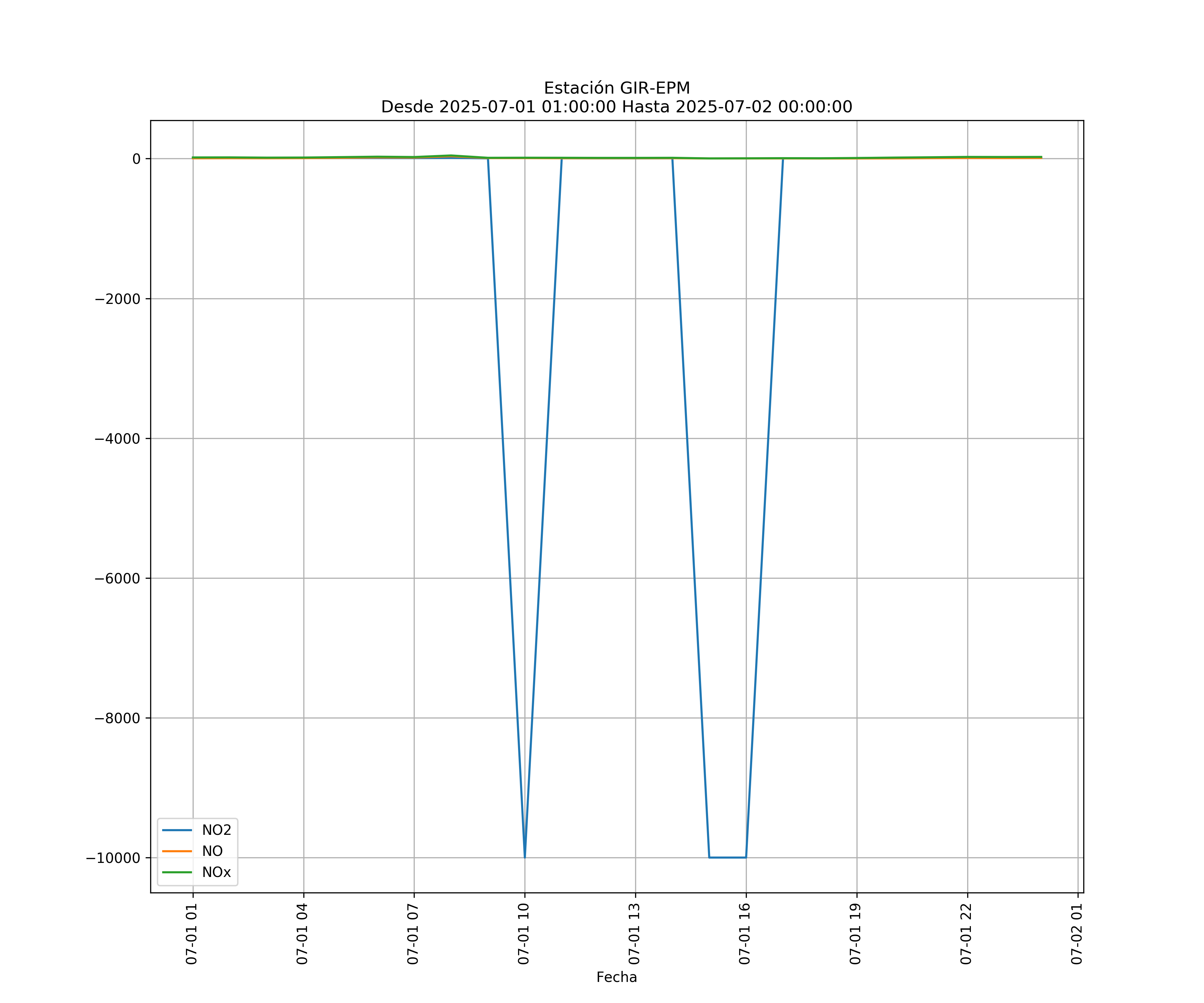Click the NO2 blue legend line swatch
Viewport: 1204px width, 1003px height.
[x=177, y=830]
